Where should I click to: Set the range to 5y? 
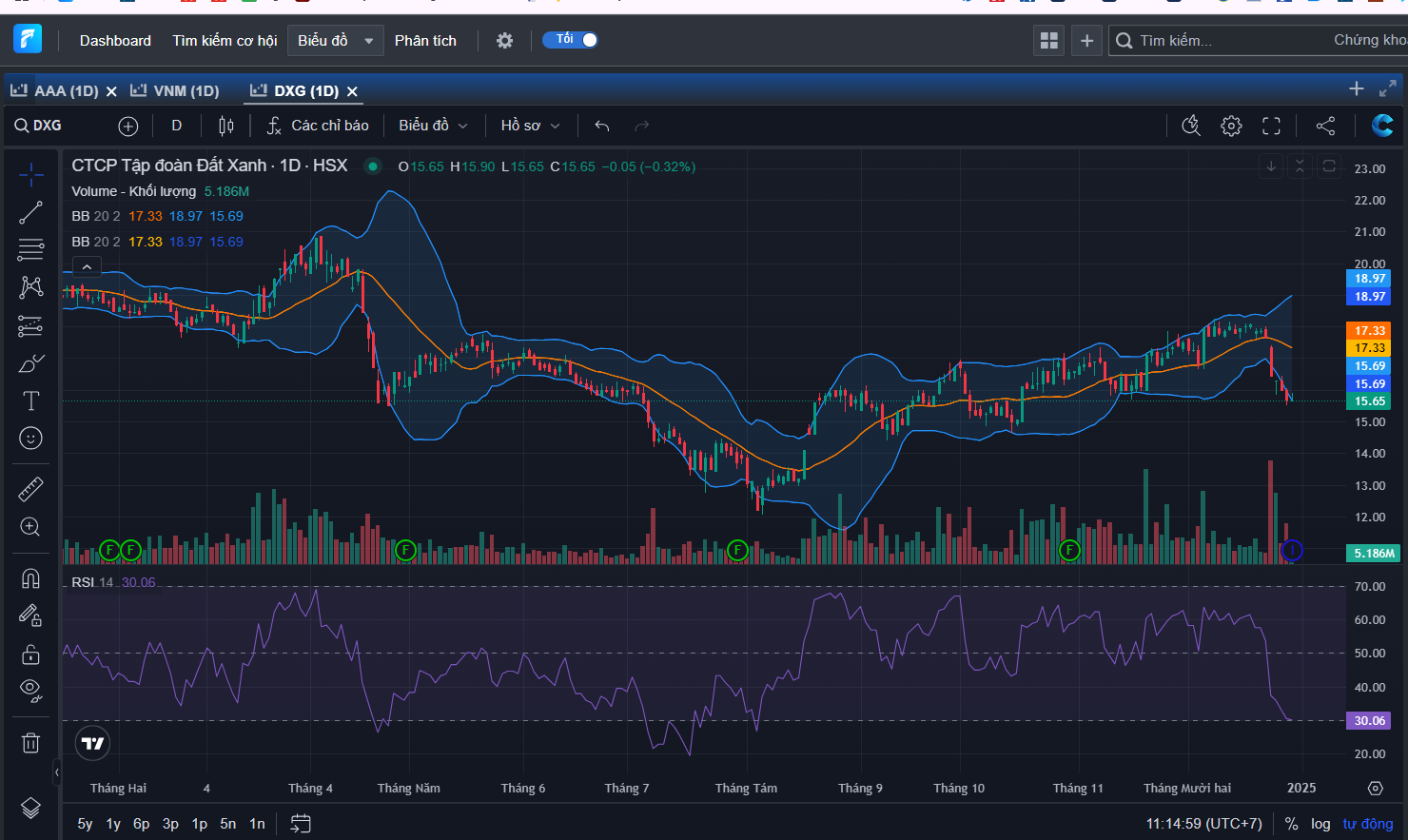(x=85, y=824)
